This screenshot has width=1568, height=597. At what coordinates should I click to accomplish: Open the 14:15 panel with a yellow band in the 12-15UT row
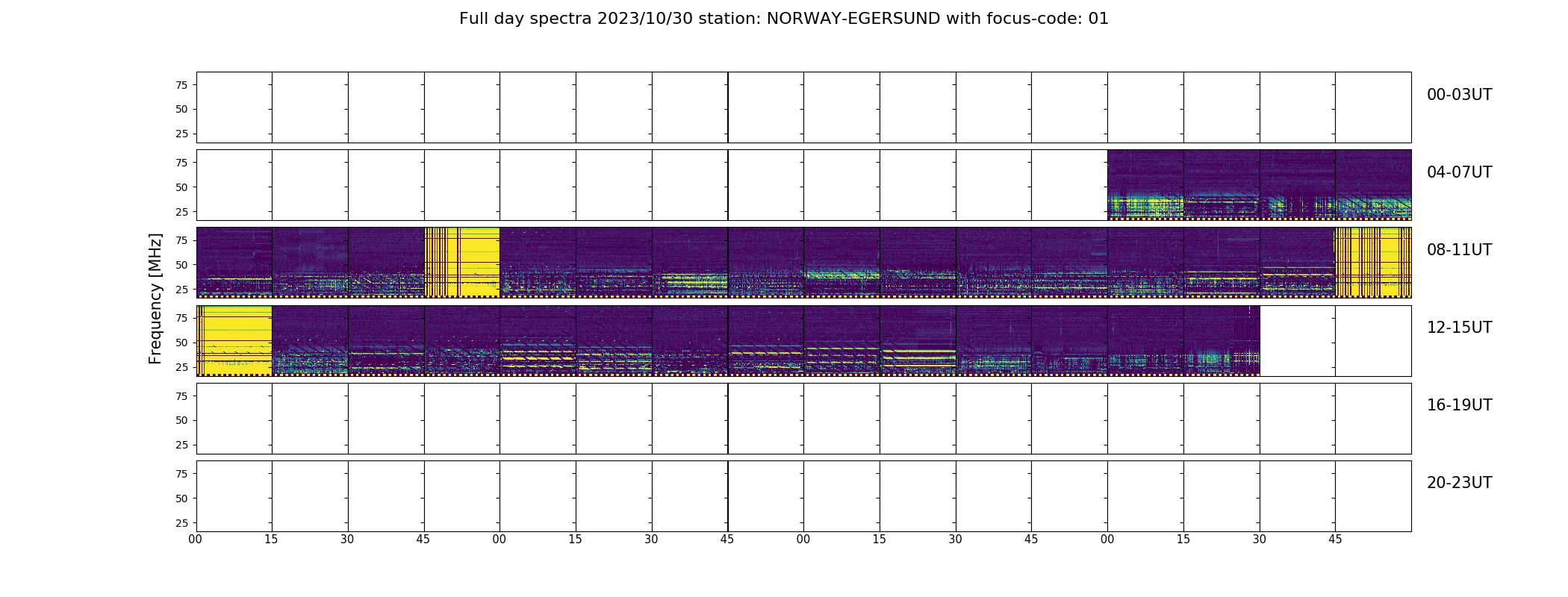click(918, 340)
